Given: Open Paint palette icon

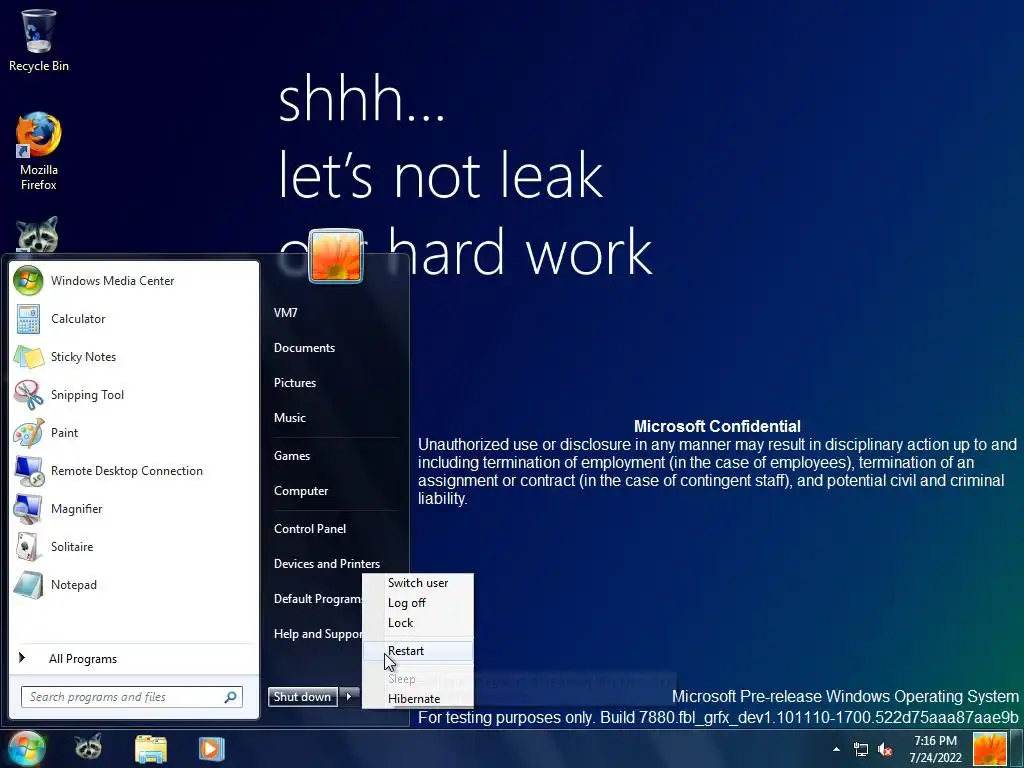Looking at the screenshot, I should point(28,433).
